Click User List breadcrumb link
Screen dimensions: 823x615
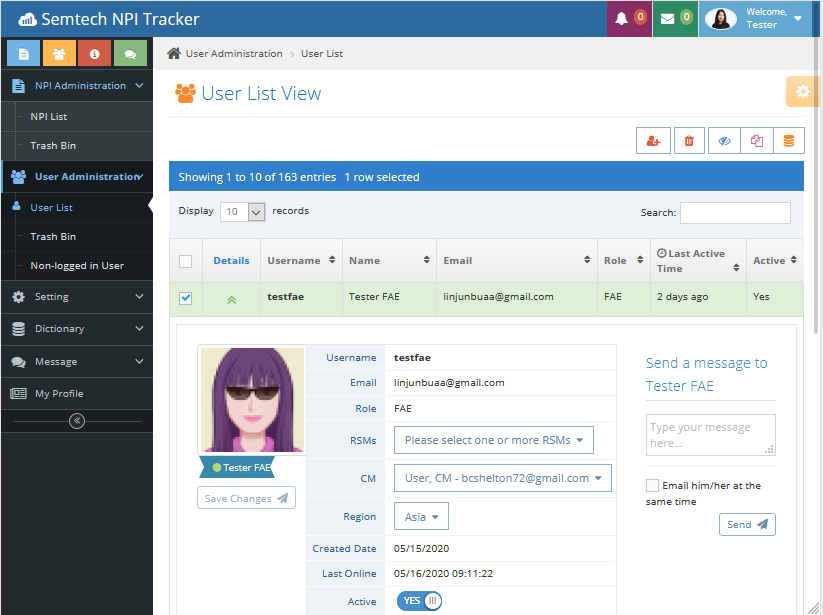pyautogui.click(x=322, y=54)
